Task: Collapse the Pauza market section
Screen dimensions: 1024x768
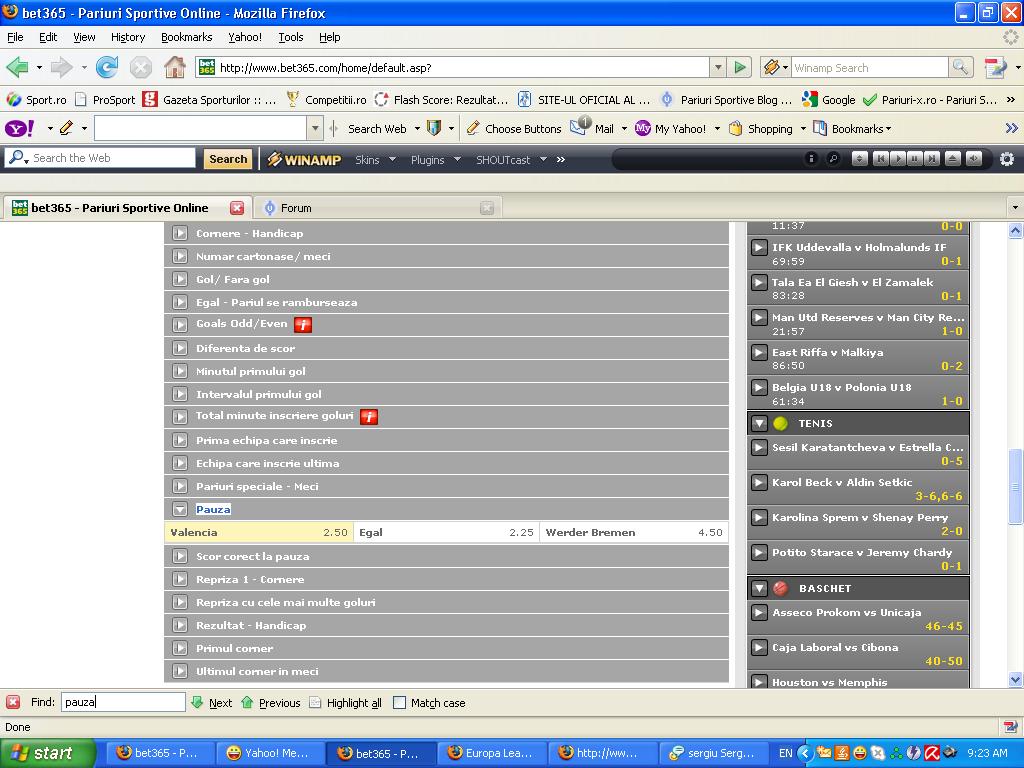Action: [447, 509]
